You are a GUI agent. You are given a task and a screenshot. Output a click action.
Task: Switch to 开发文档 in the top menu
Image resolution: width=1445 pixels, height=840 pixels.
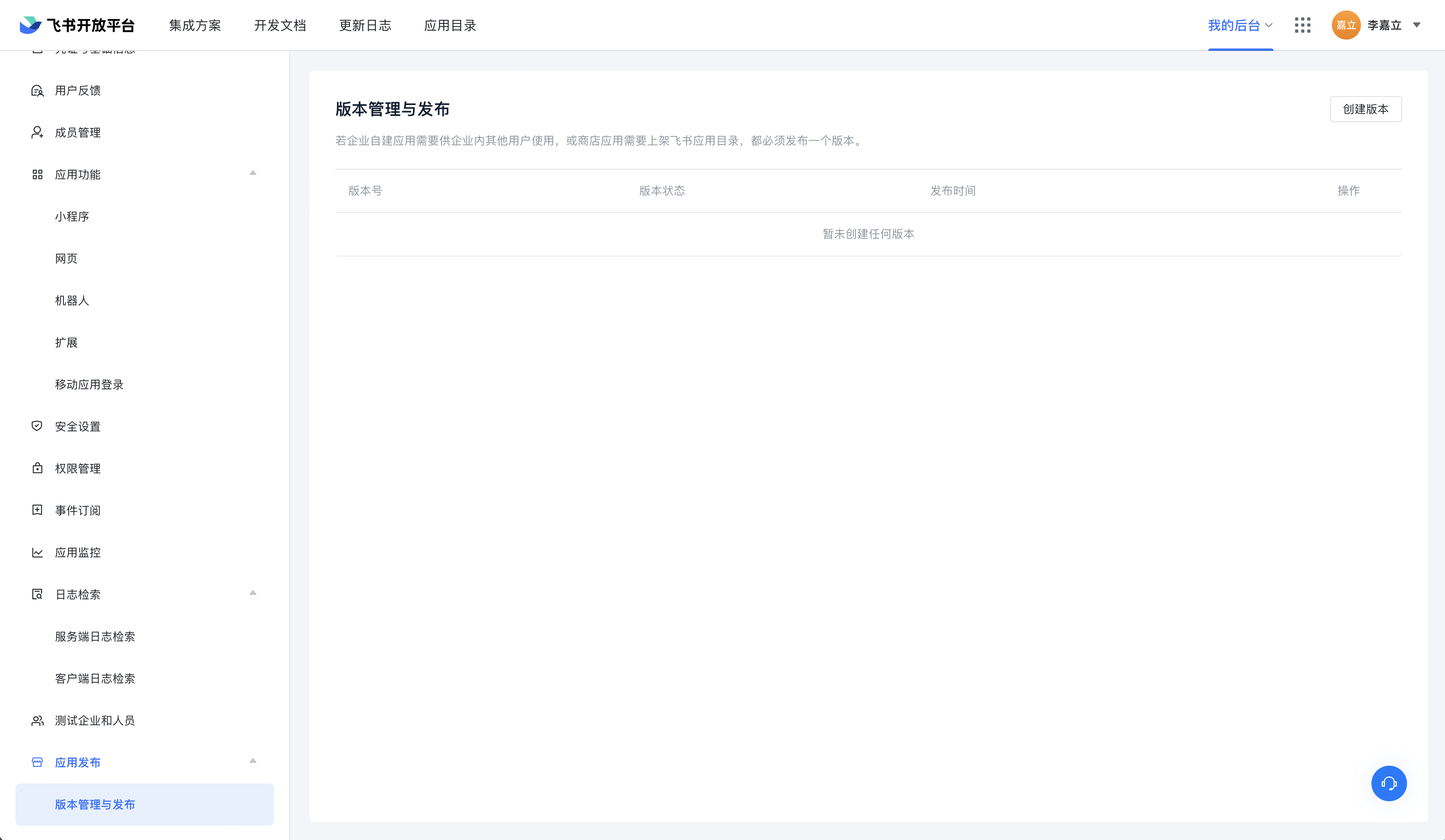280,25
